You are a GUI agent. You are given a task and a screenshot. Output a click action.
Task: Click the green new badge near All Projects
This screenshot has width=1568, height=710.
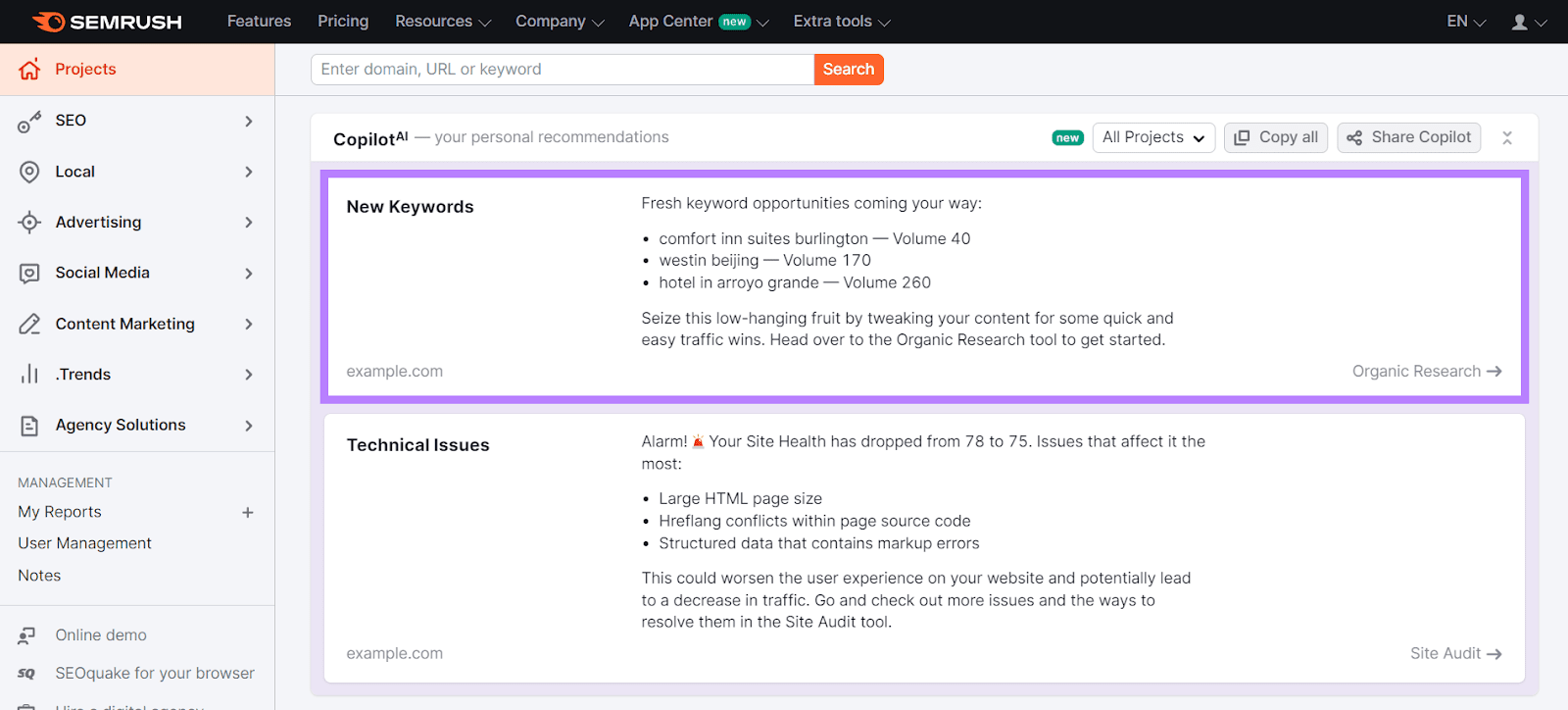[x=1067, y=138]
